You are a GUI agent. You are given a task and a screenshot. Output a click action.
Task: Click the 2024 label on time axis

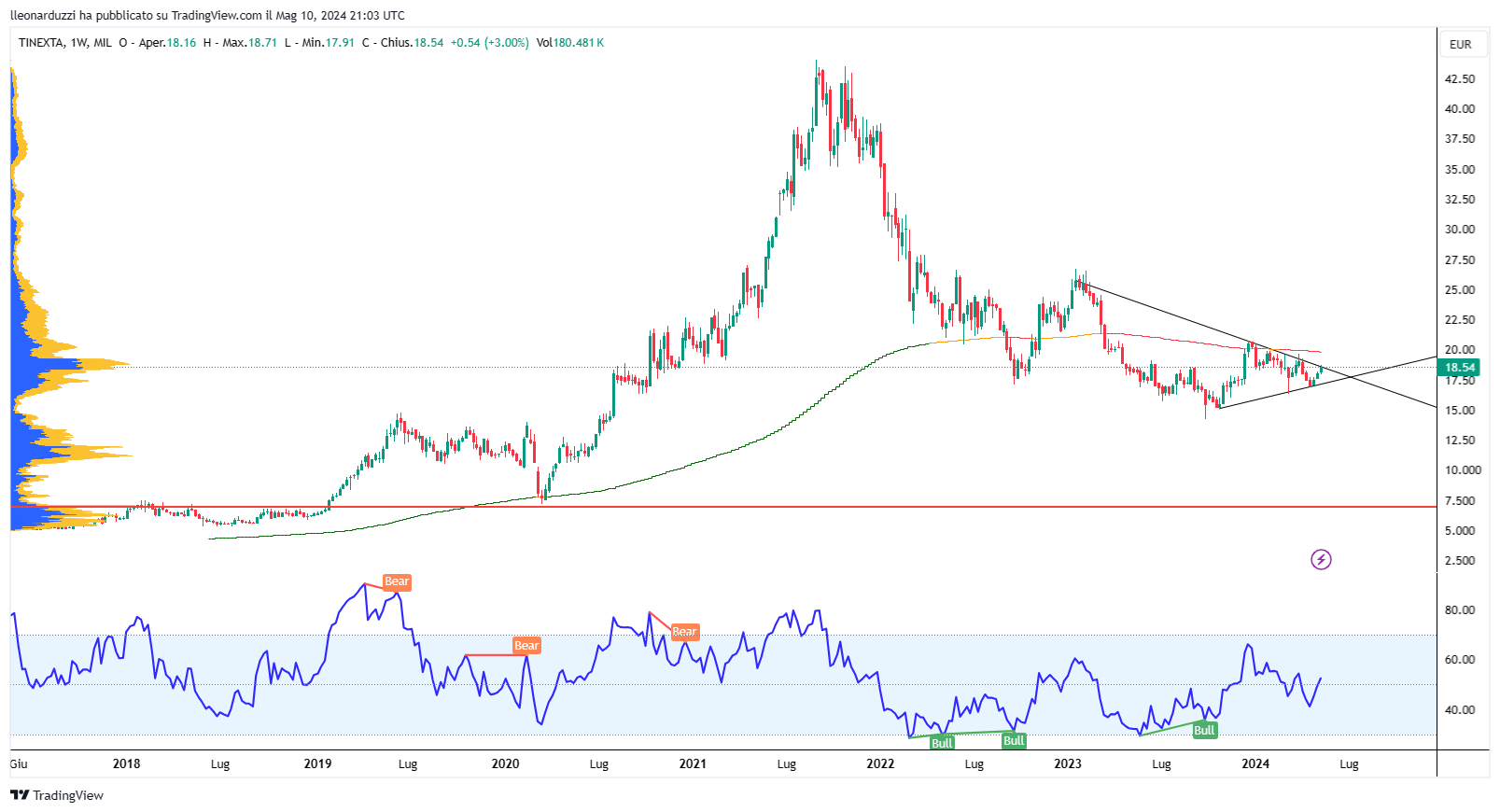tap(1255, 763)
